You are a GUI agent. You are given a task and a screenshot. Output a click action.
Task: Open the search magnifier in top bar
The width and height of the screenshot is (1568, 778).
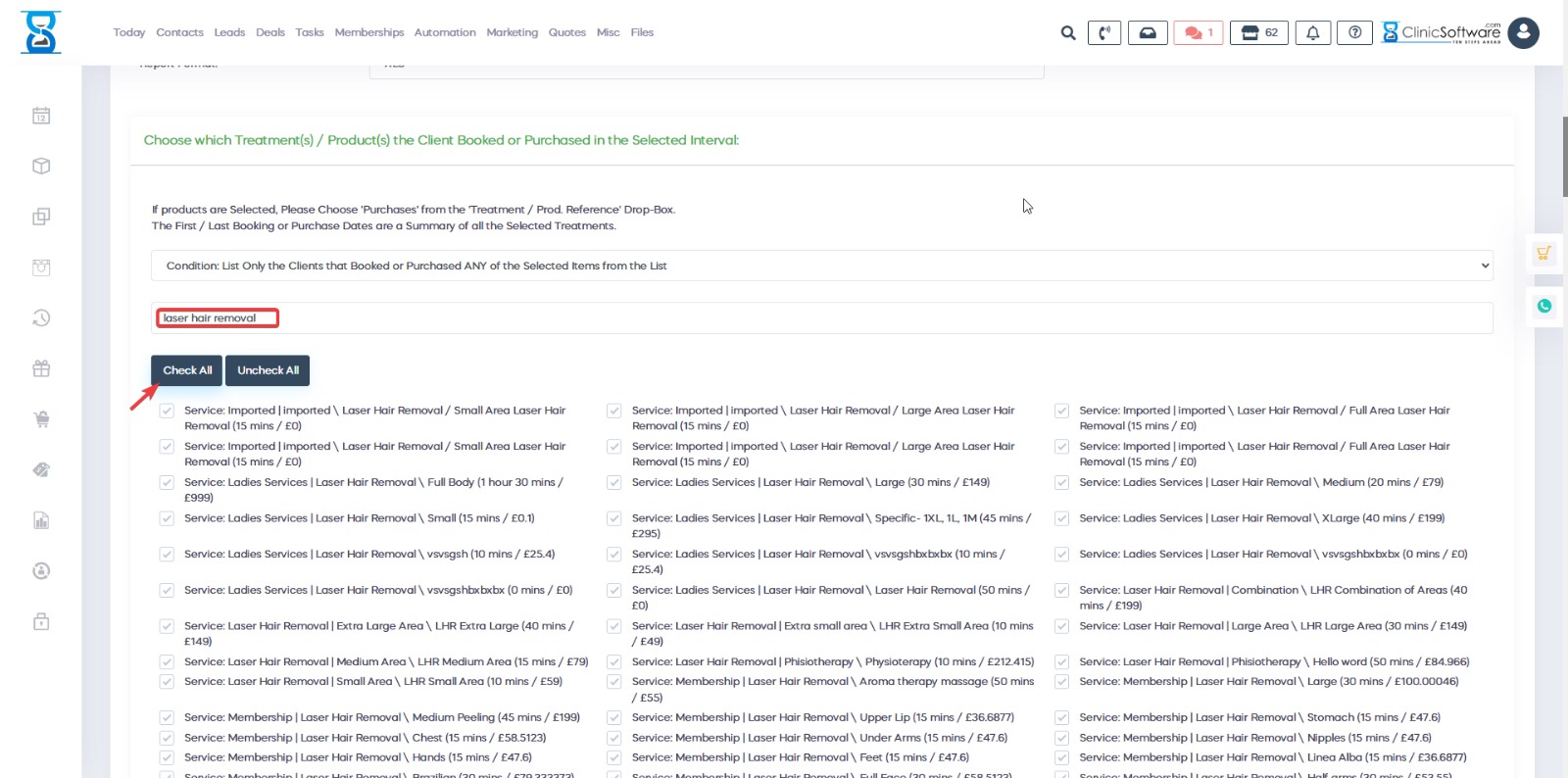pyautogui.click(x=1067, y=33)
